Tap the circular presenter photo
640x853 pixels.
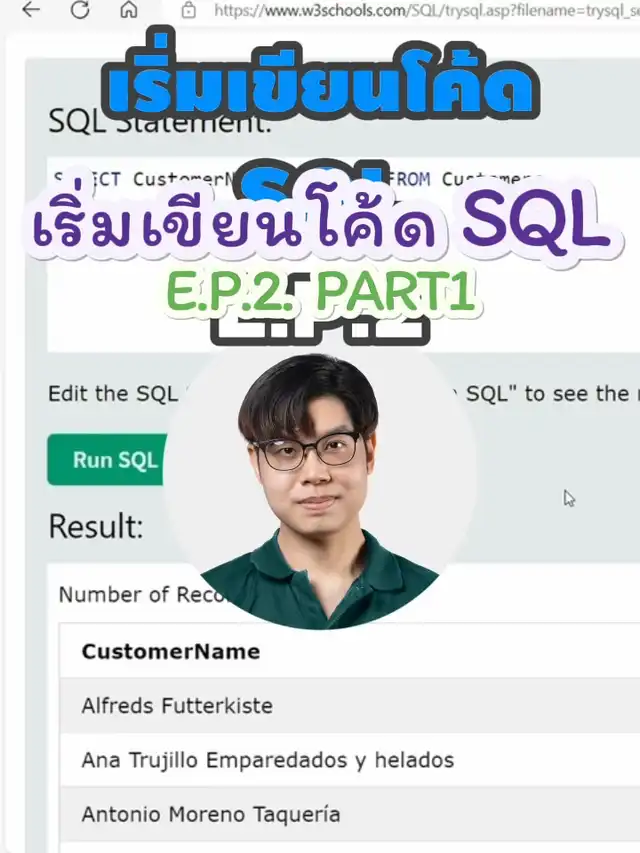coord(321,490)
